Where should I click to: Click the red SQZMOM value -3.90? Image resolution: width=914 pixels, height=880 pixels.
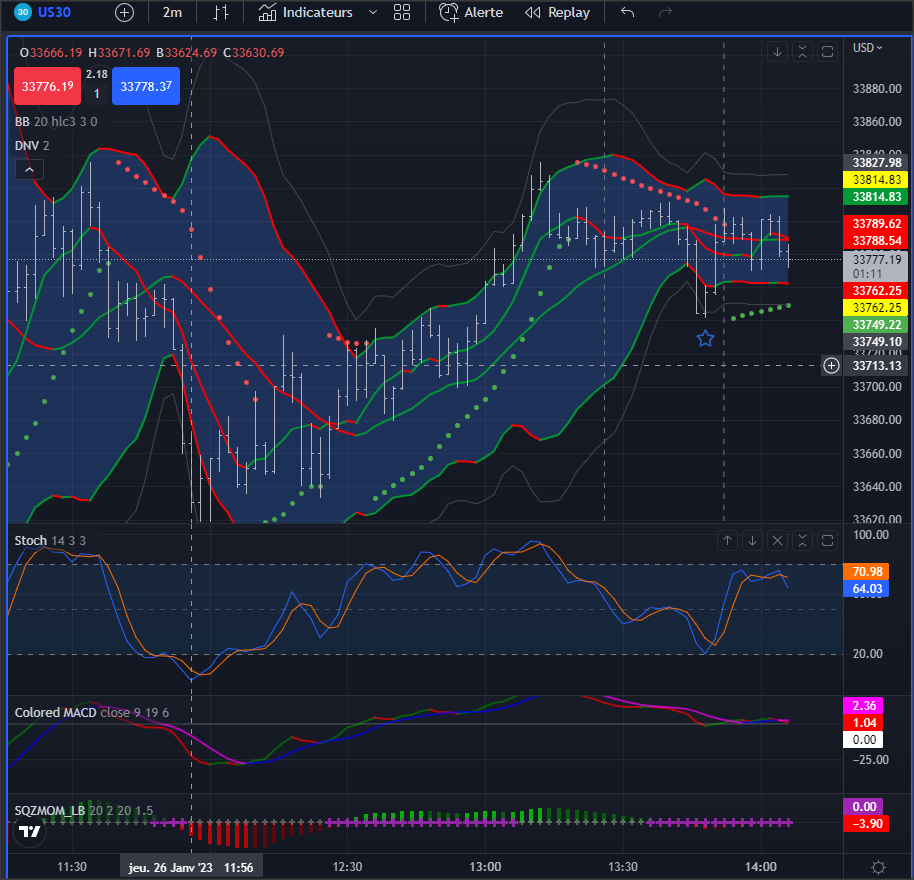coord(866,823)
